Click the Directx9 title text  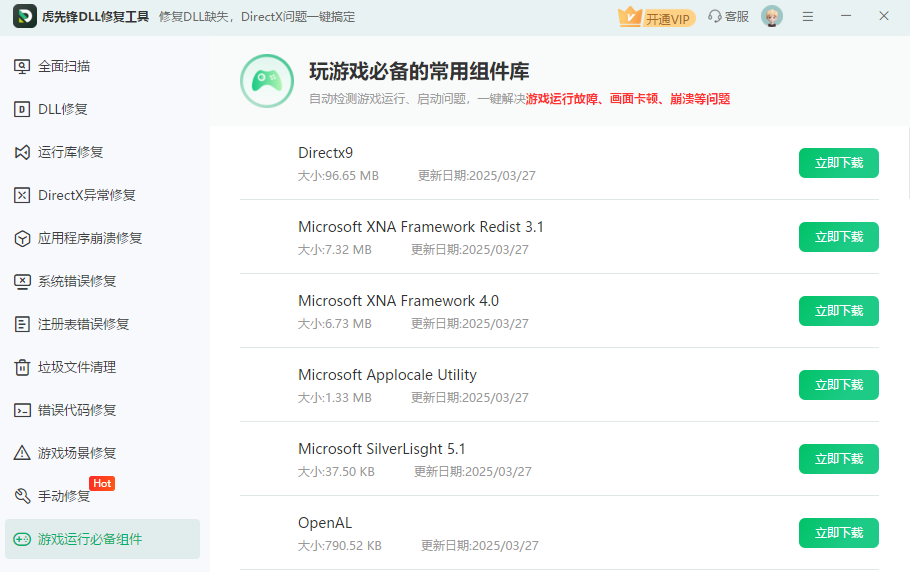pos(325,153)
